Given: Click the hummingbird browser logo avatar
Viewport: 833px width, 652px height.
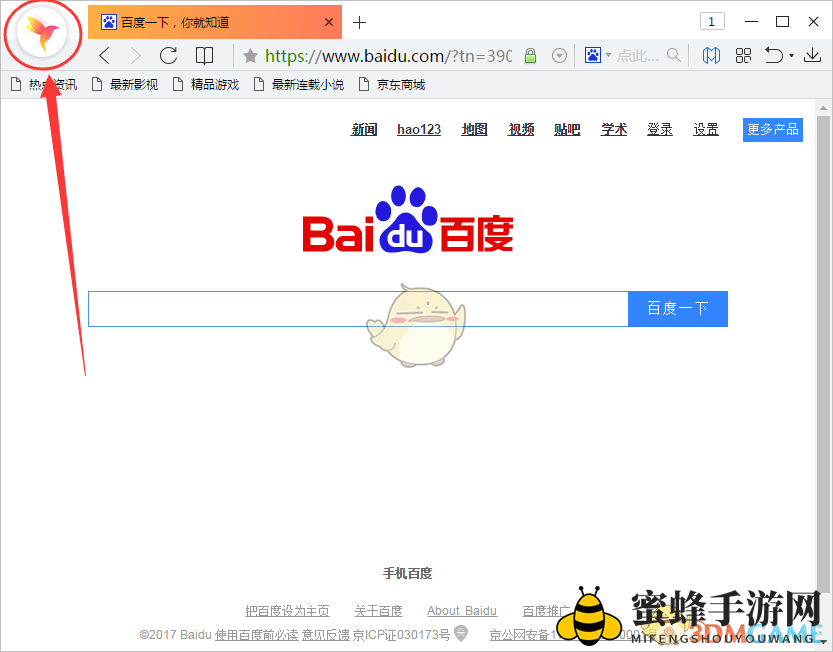Looking at the screenshot, I should (42, 33).
